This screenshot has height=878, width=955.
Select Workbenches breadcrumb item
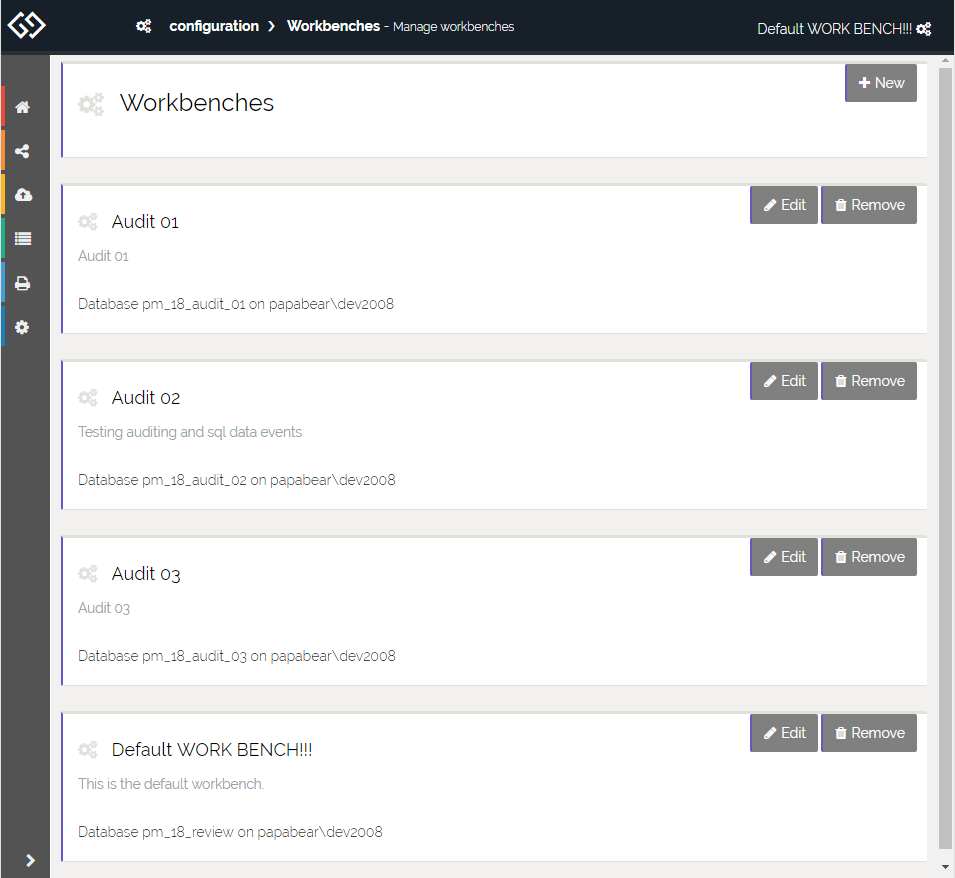tap(333, 26)
